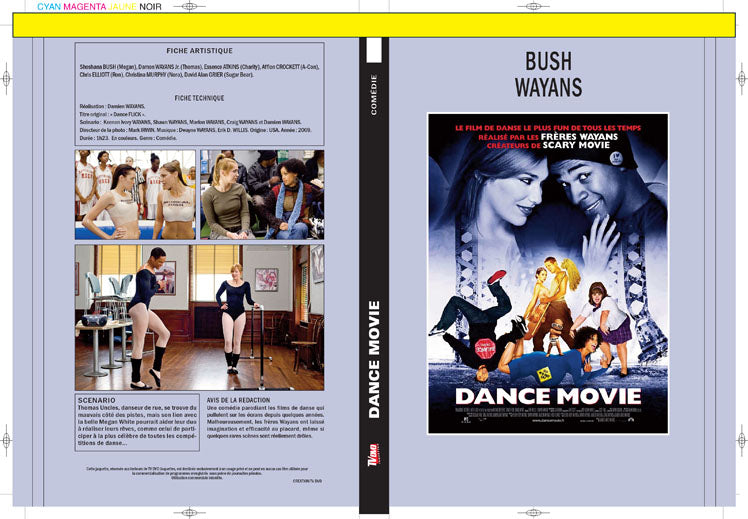The image size is (748, 519).
Task: Click the review paragraph starting 'Une comédie parodiant'
Action: 265,422
